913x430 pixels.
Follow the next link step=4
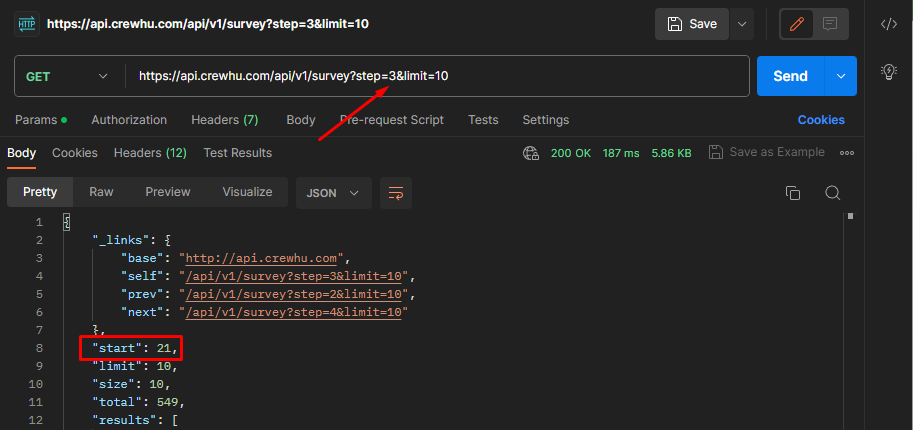tap(293, 312)
